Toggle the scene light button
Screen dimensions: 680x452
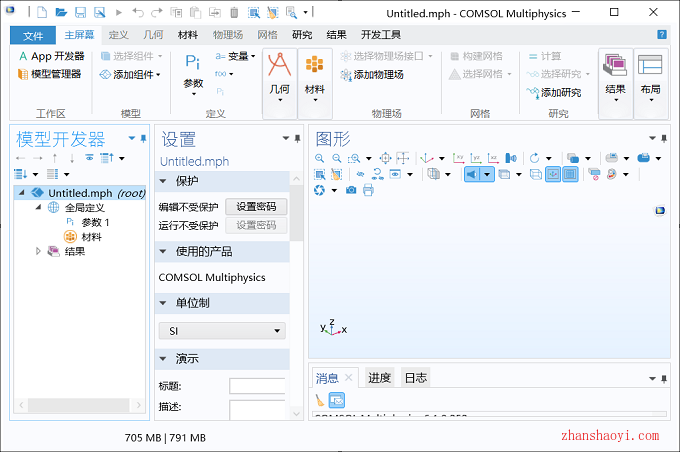472,174
